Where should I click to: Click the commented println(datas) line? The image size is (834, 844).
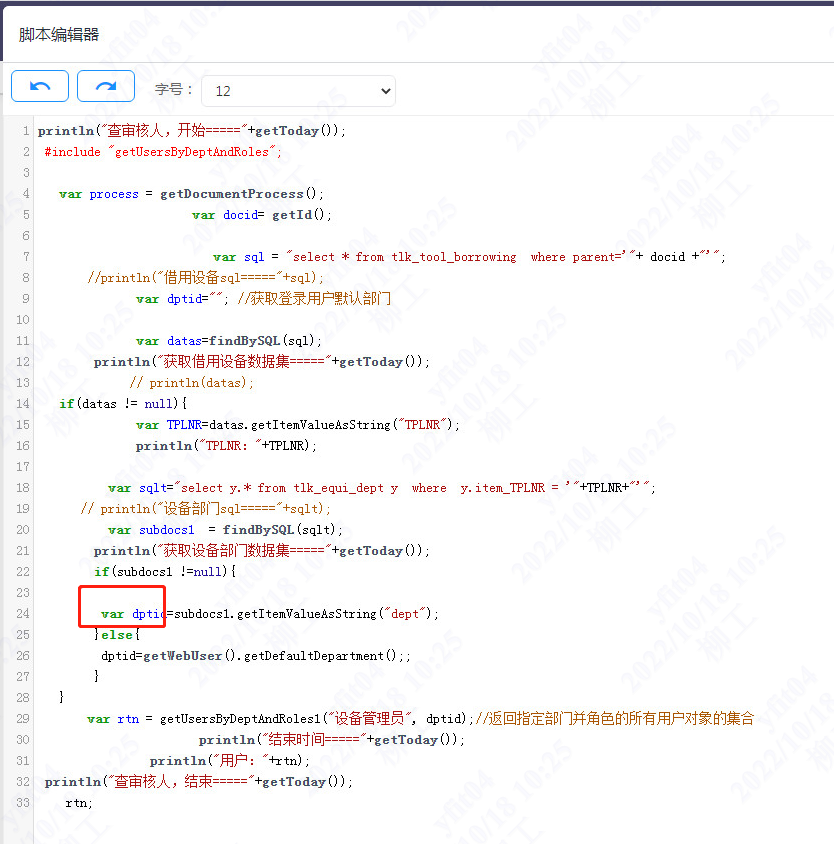[x=191, y=383]
